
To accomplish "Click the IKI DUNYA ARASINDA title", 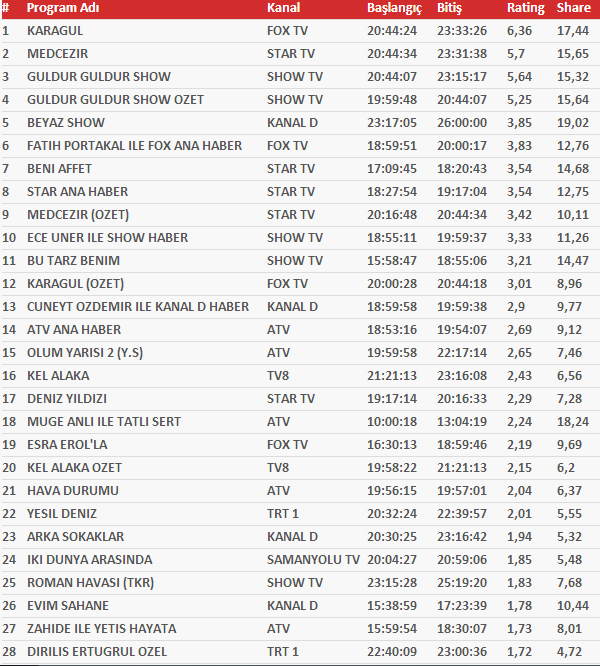I will pyautogui.click(x=90, y=559).
